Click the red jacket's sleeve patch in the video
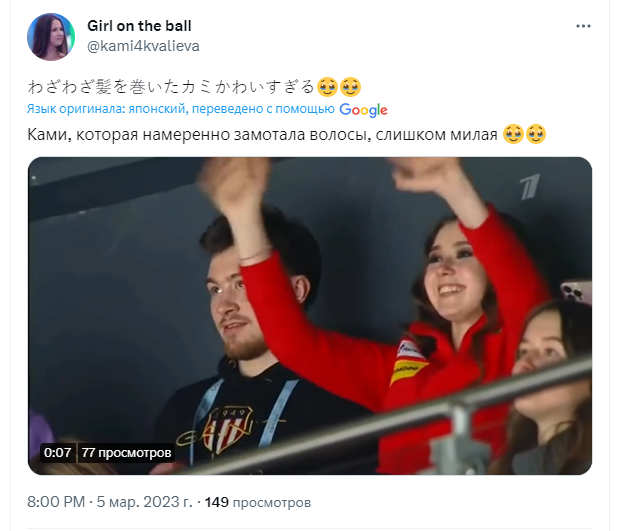622x531 pixels. 409,363
